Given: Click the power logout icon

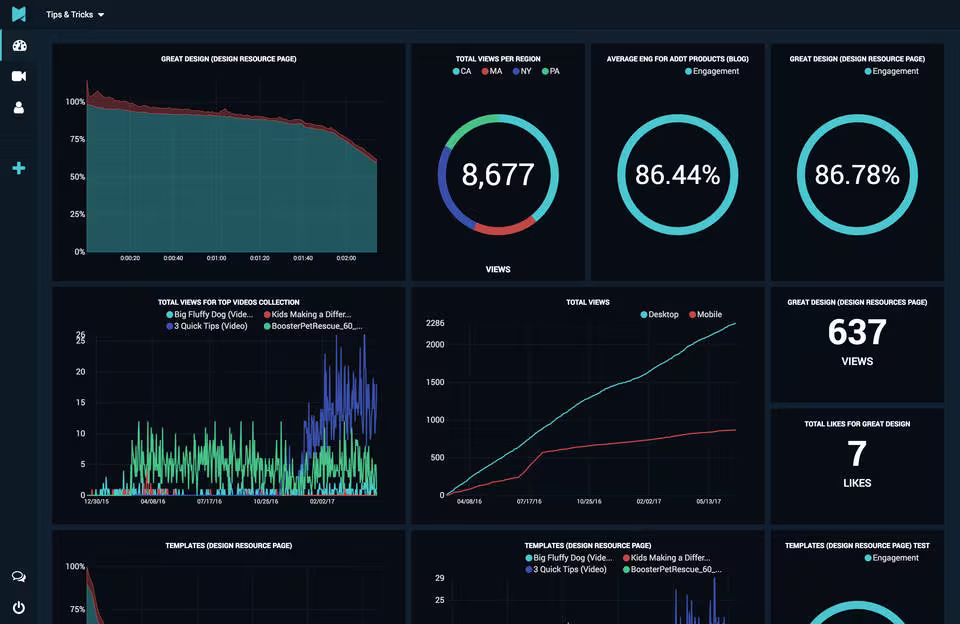Looking at the screenshot, I should (19, 607).
